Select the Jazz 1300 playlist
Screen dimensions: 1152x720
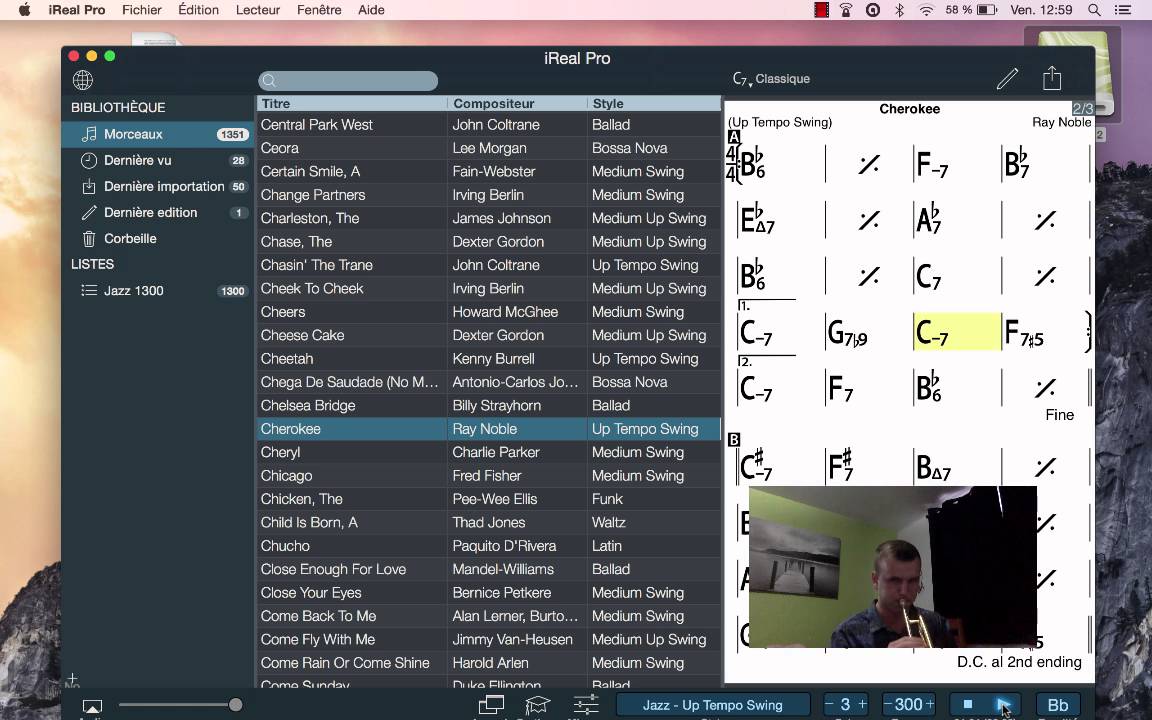coord(158,291)
